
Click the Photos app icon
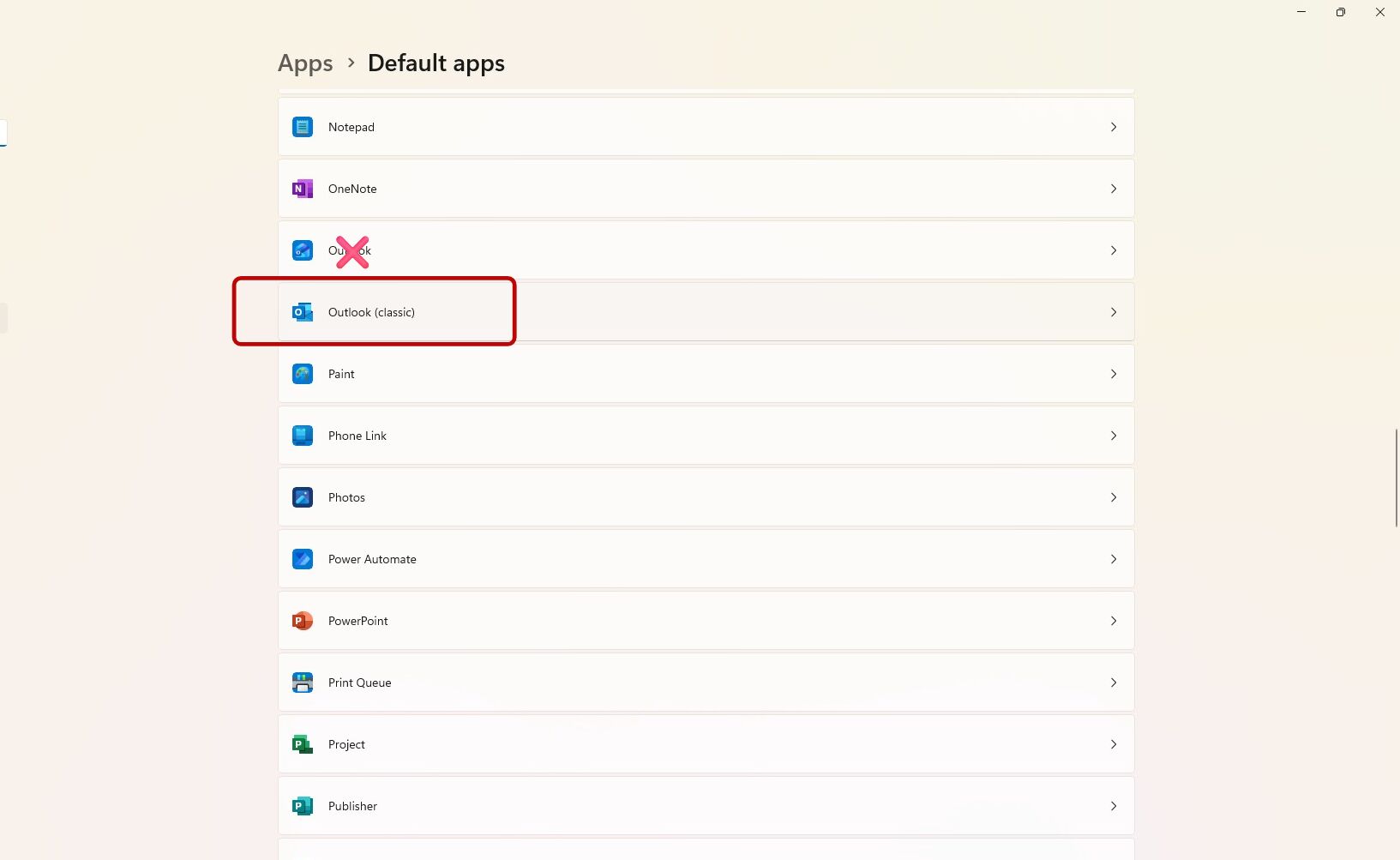(303, 497)
